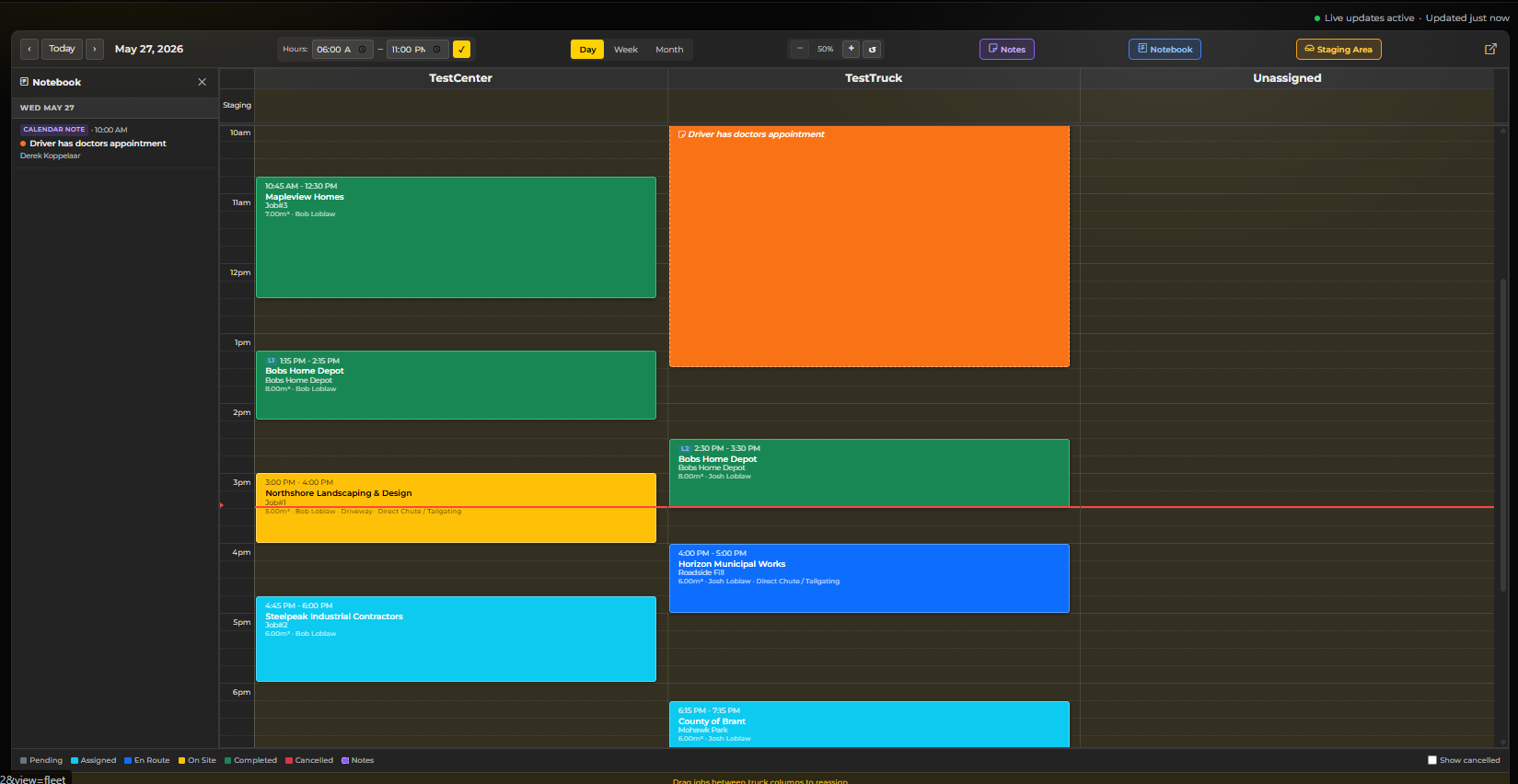Reset the calendar zoom level
The image size is (1518, 784).
873,49
